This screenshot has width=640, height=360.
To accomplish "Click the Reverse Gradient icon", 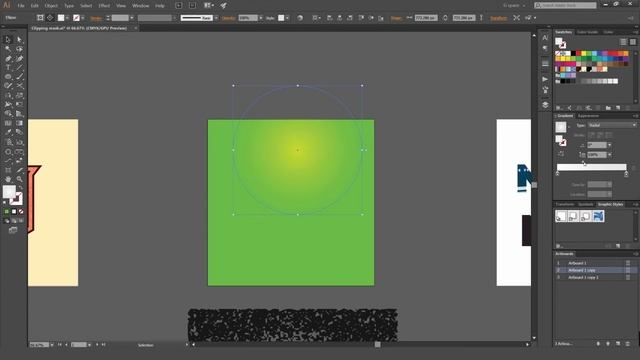I will (x=561, y=154).
